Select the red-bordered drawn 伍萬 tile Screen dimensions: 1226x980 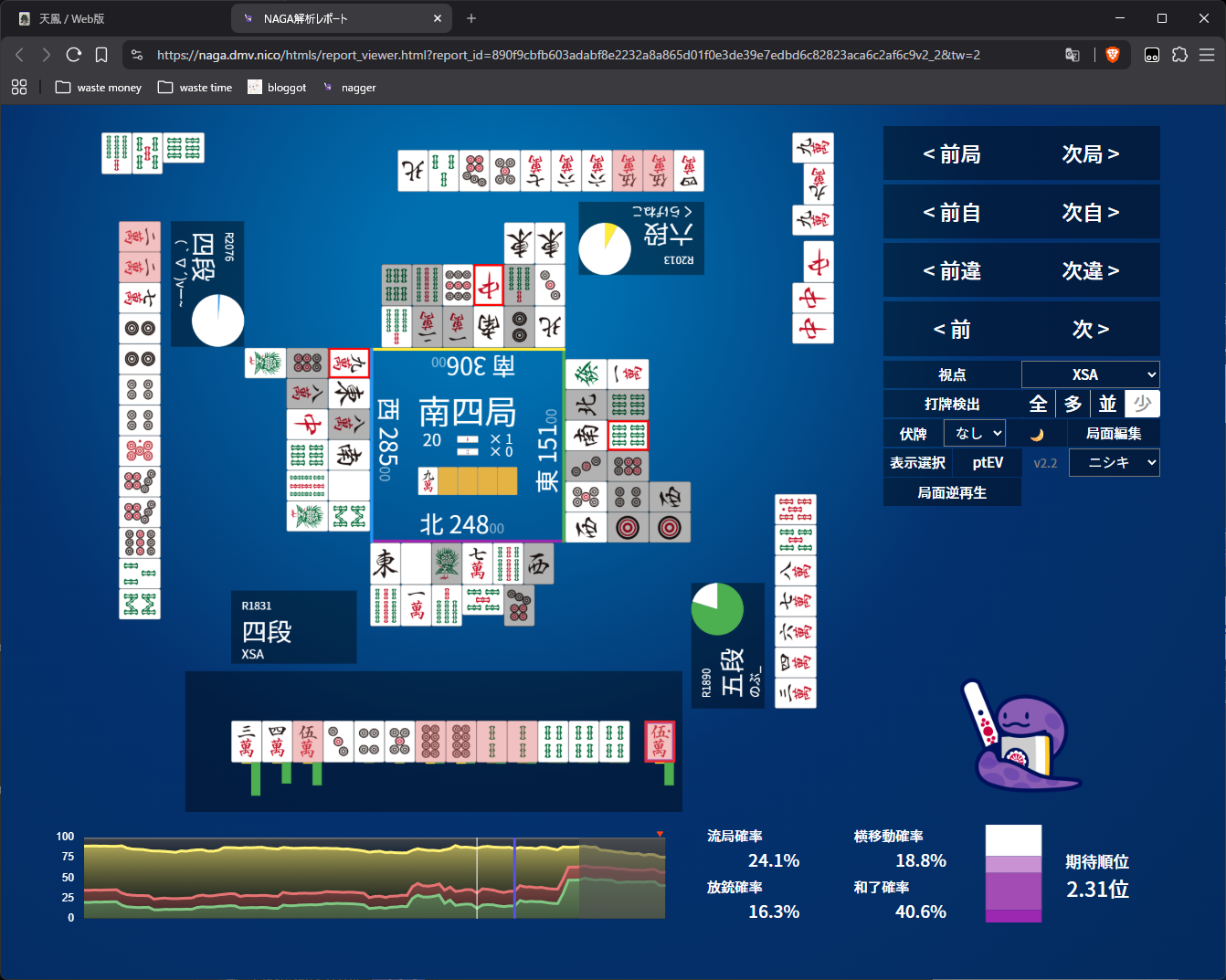[x=660, y=741]
